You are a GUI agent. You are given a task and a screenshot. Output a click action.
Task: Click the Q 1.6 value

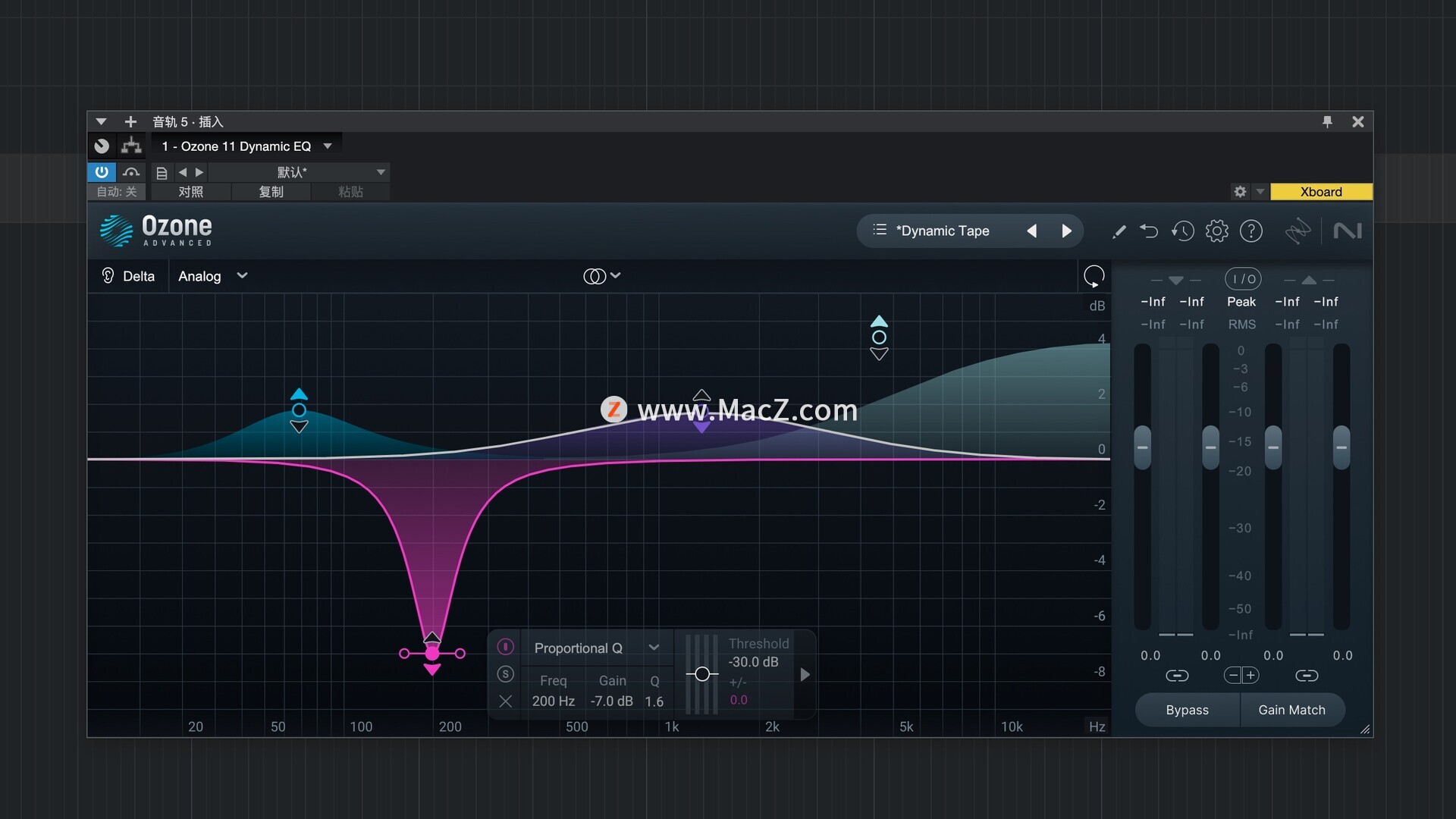point(654,701)
